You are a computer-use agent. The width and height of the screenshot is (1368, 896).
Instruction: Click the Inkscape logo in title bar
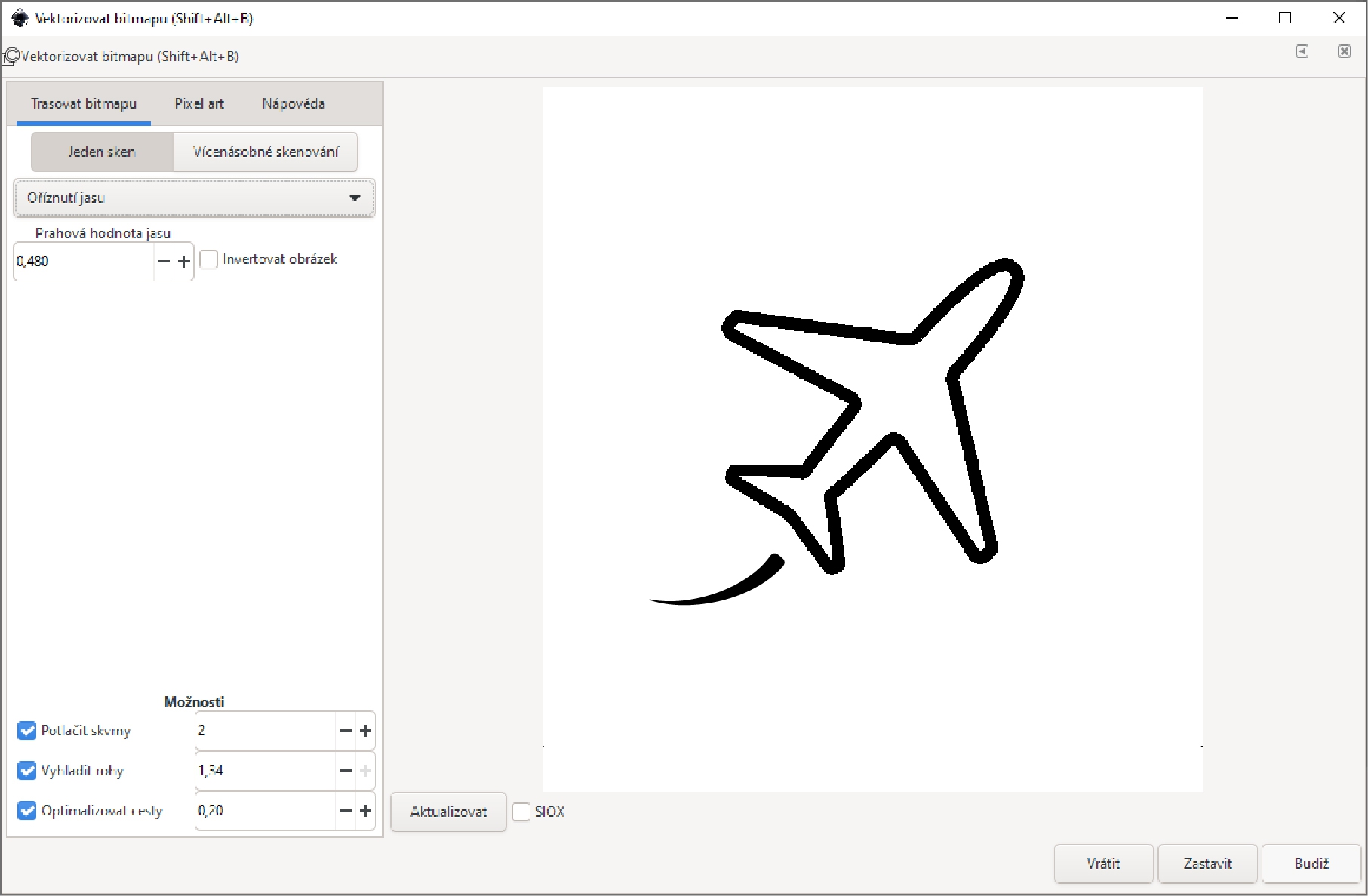(x=19, y=18)
